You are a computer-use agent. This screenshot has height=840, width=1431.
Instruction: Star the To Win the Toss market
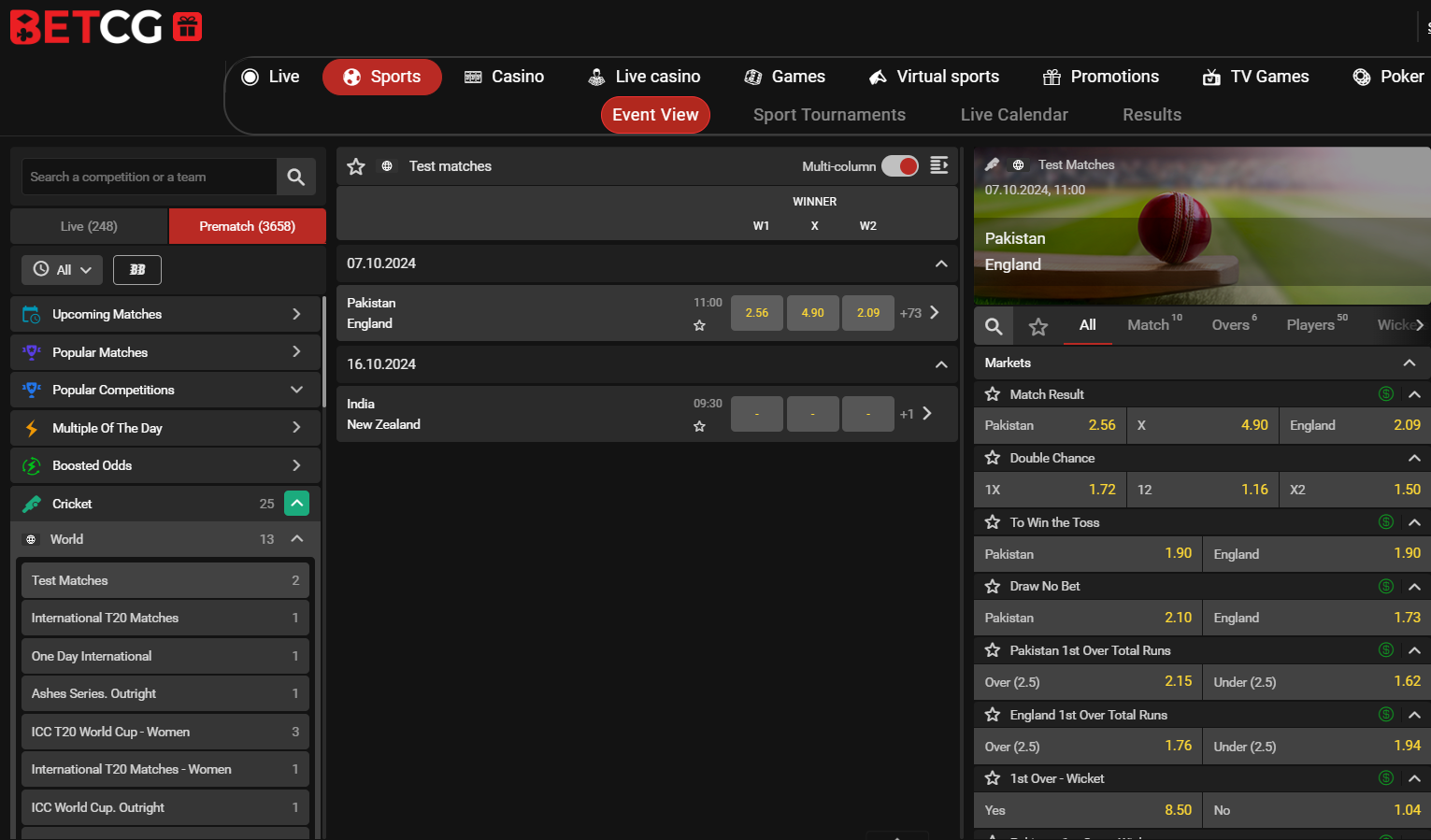tap(993, 522)
